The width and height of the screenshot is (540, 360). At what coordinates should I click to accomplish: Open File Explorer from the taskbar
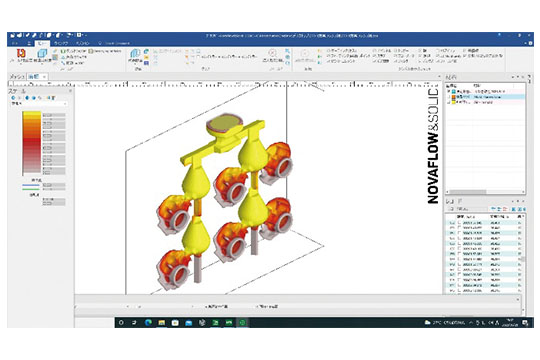click(x=162, y=322)
